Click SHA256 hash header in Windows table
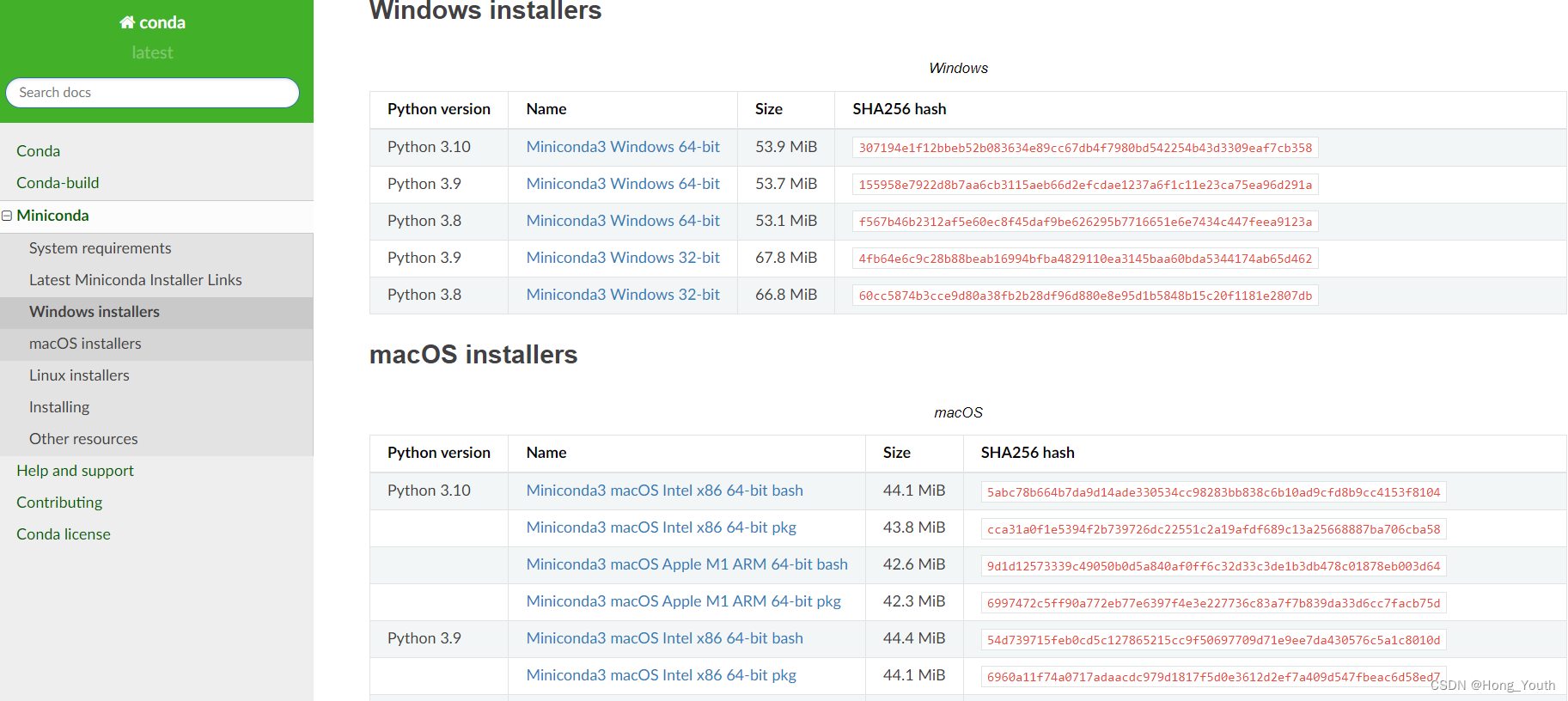 pos(900,109)
